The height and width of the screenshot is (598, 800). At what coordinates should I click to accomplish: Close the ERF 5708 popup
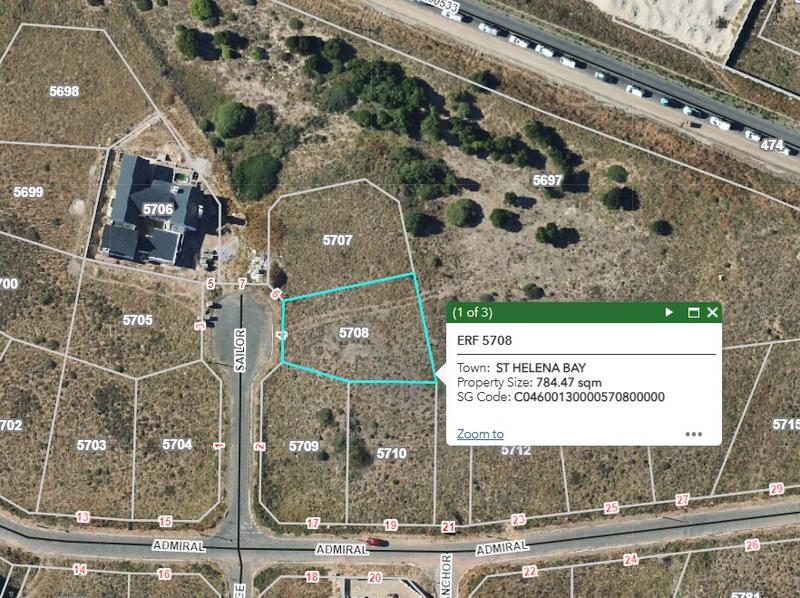[712, 312]
